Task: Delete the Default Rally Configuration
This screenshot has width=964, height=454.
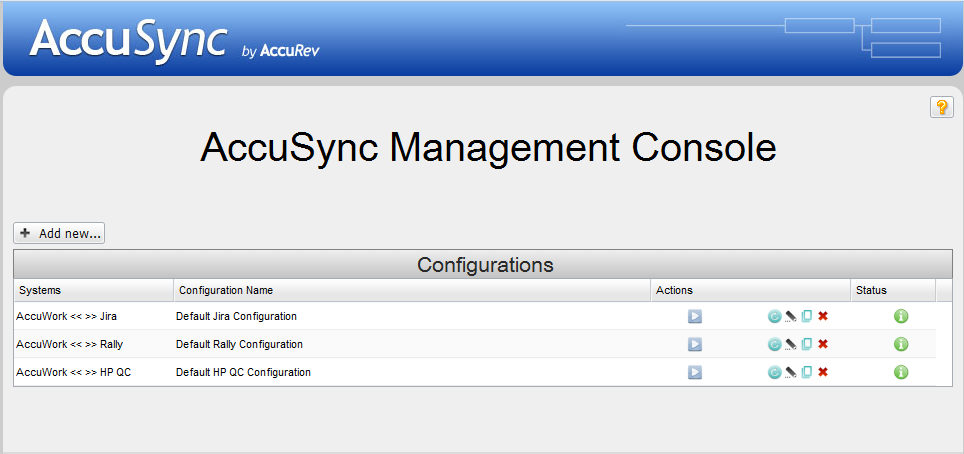Action: pyautogui.click(x=823, y=344)
